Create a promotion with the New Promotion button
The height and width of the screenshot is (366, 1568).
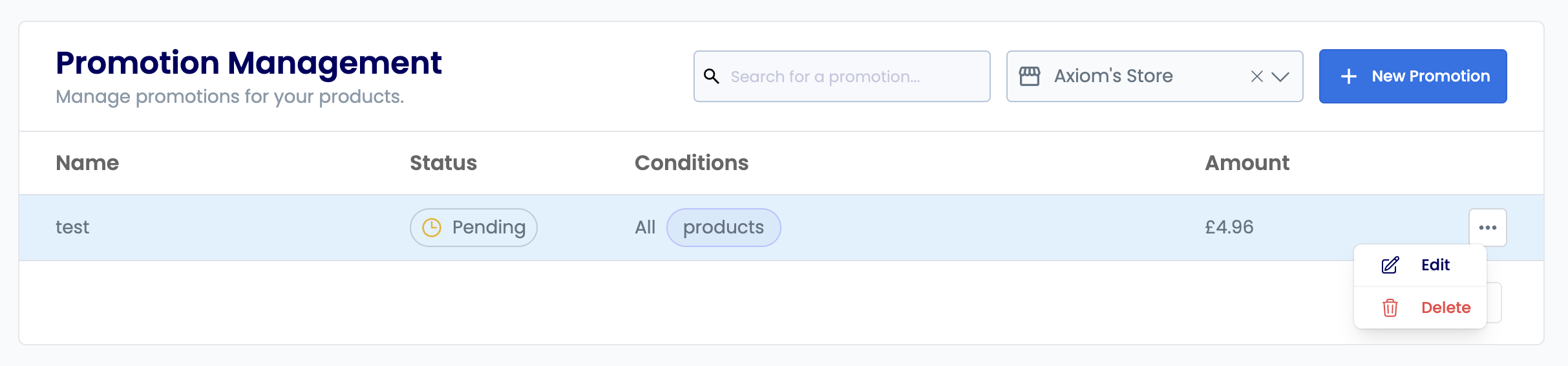[1413, 76]
